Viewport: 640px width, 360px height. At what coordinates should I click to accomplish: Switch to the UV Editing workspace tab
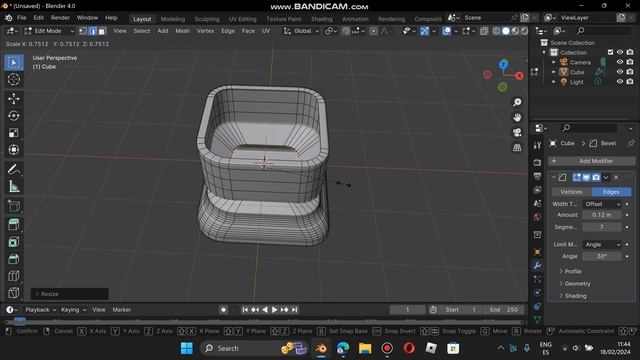point(242,19)
